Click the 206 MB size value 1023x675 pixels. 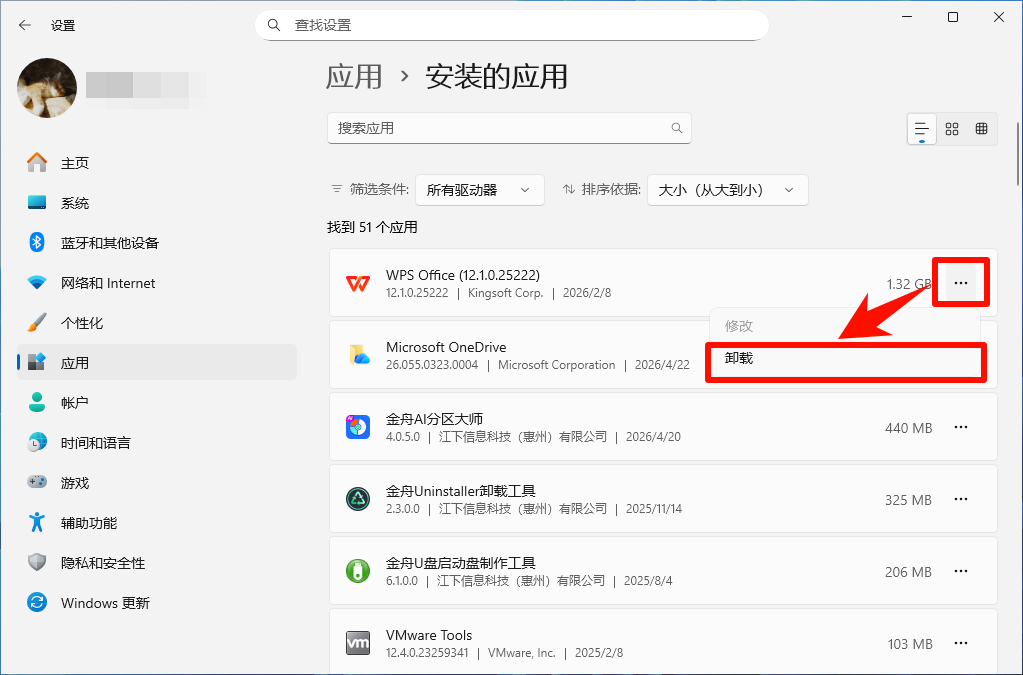point(908,572)
